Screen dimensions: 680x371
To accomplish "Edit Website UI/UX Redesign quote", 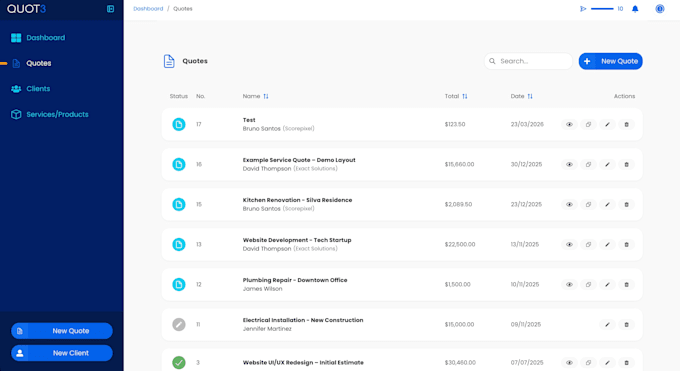I will click(608, 363).
